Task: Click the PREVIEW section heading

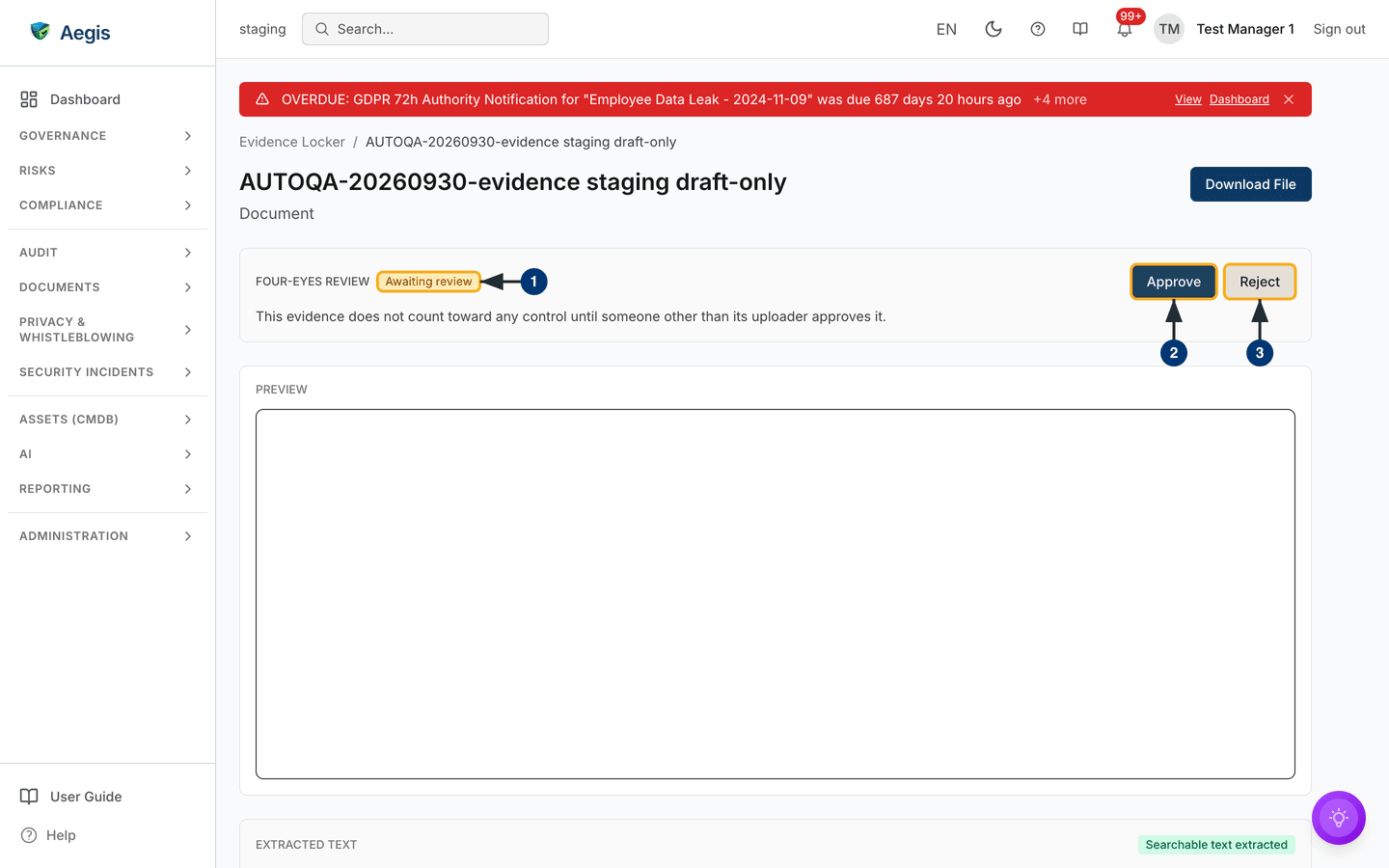Action: [282, 390]
